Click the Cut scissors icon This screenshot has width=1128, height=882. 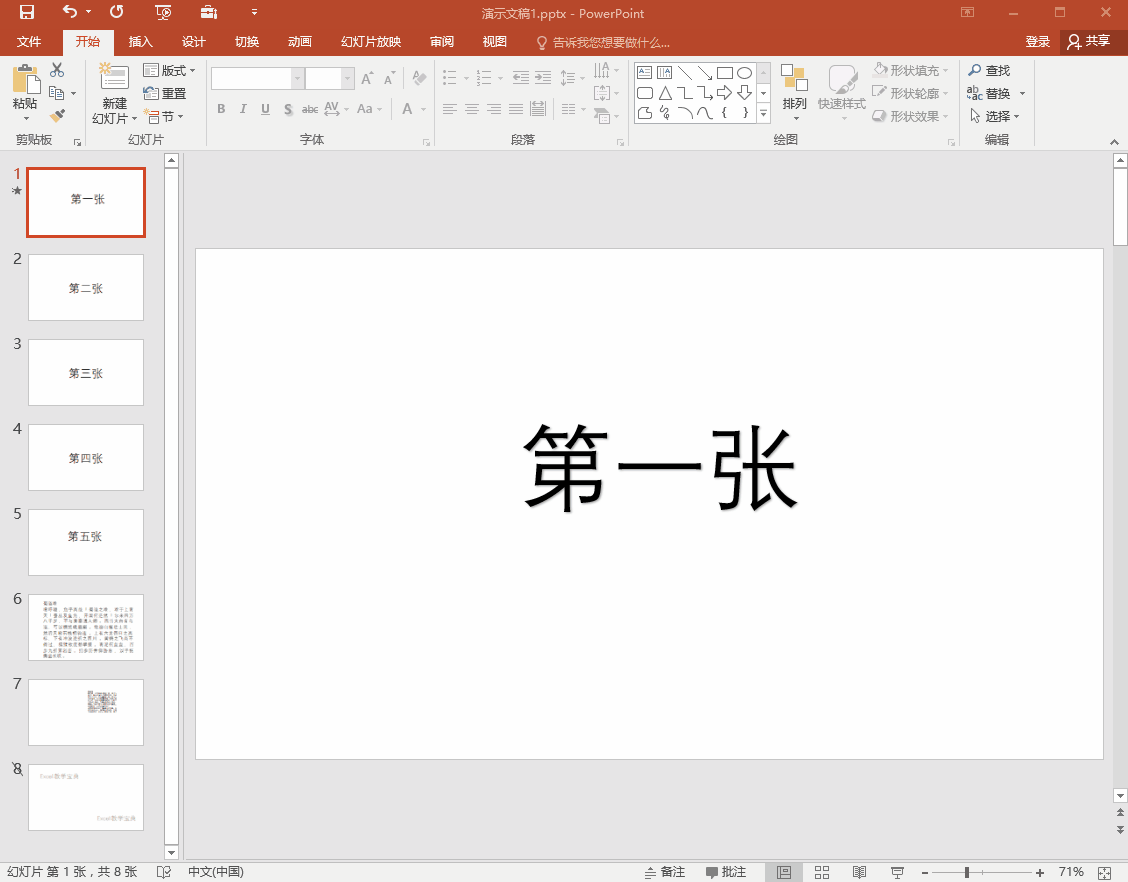(x=57, y=70)
